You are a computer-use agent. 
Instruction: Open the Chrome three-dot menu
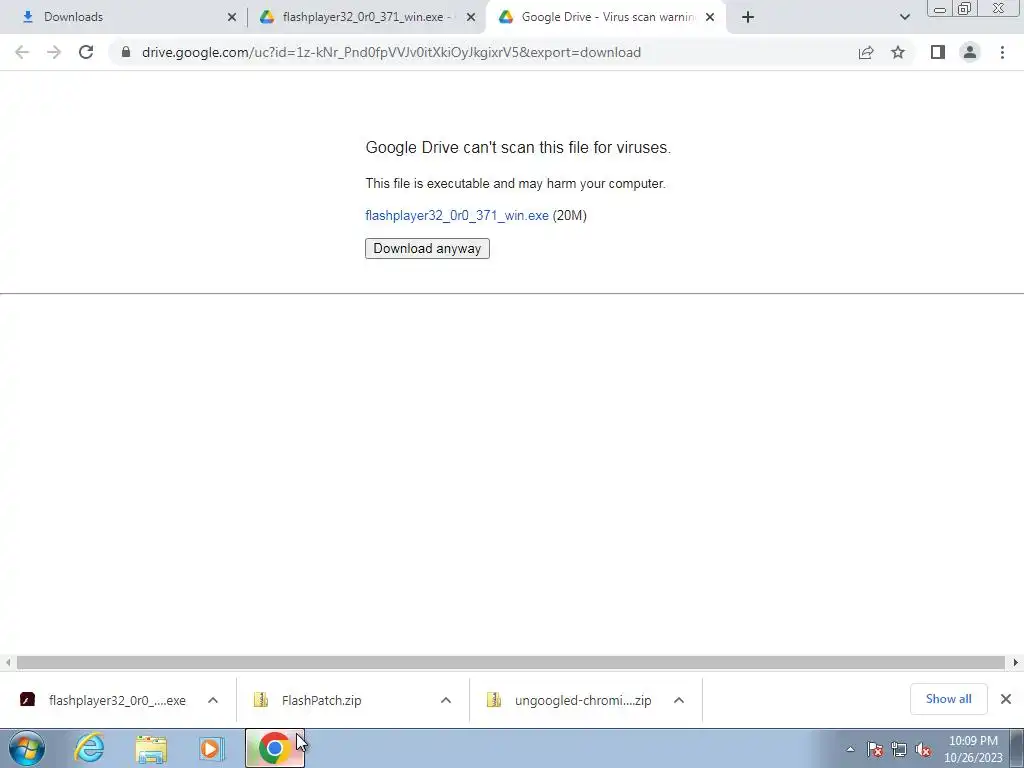pos(1002,52)
